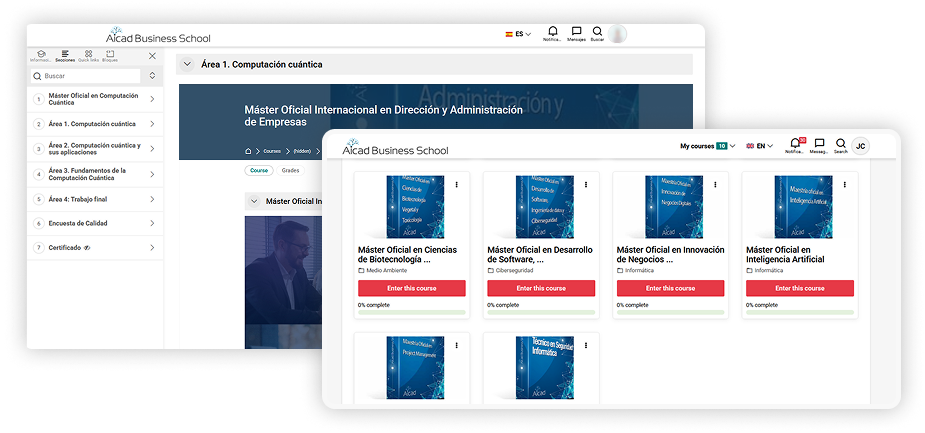Image resolution: width=925 pixels, height=433 pixels.
Task: Open the Bloques sidebar icon
Action: click(110, 55)
